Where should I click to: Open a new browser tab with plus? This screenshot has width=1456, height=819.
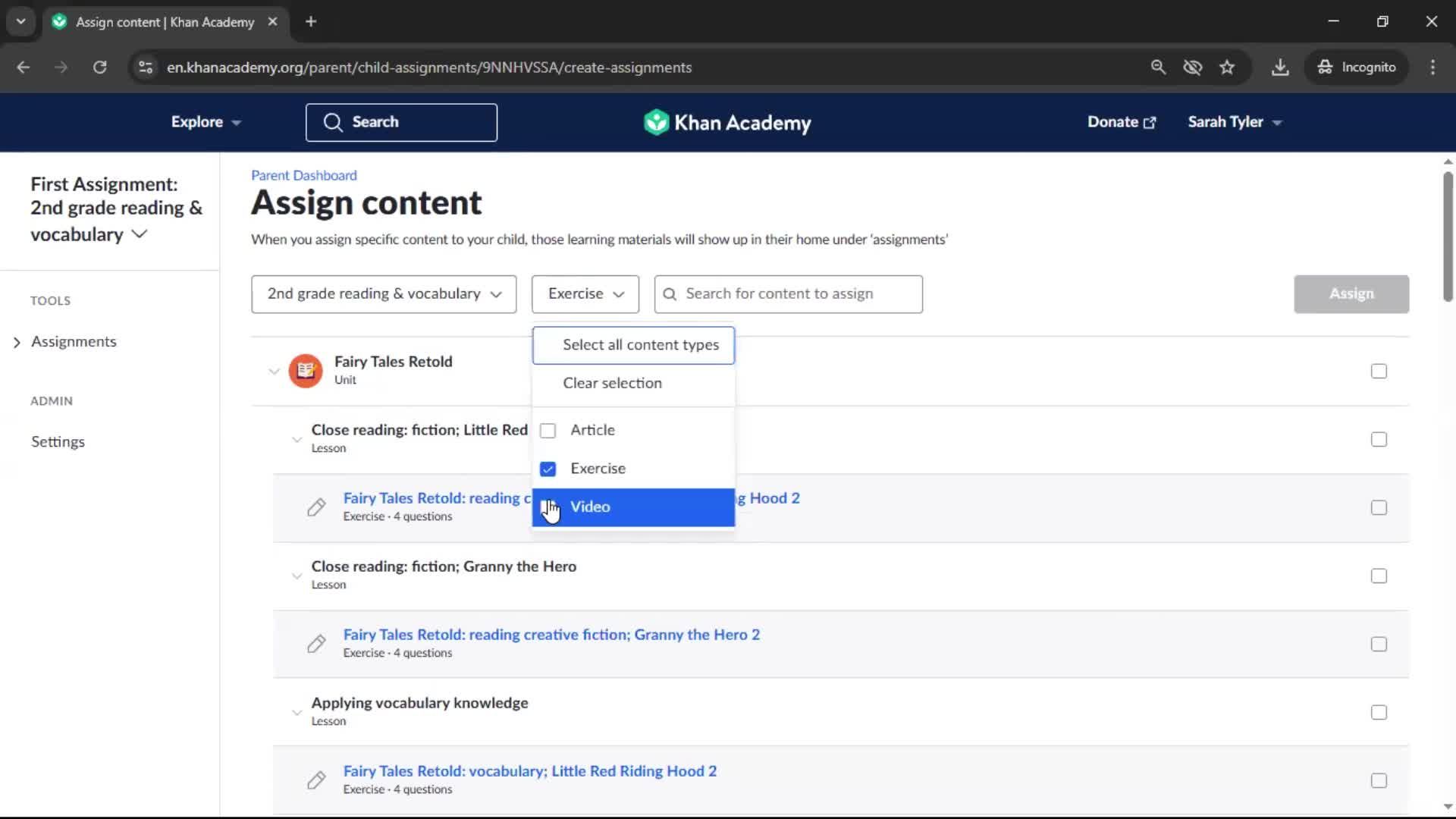tap(311, 22)
